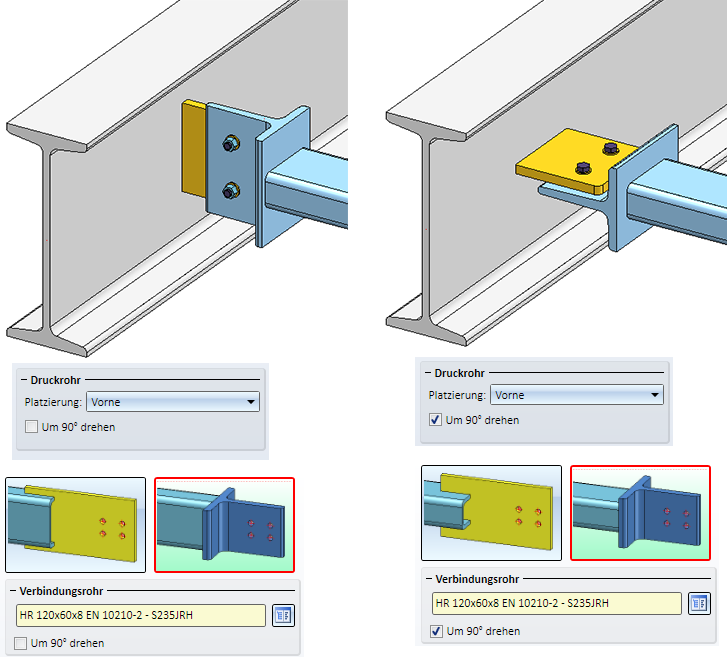Uncheck right Druckrohr 'Um 90° drehen' checkbox

pyautogui.click(x=435, y=420)
